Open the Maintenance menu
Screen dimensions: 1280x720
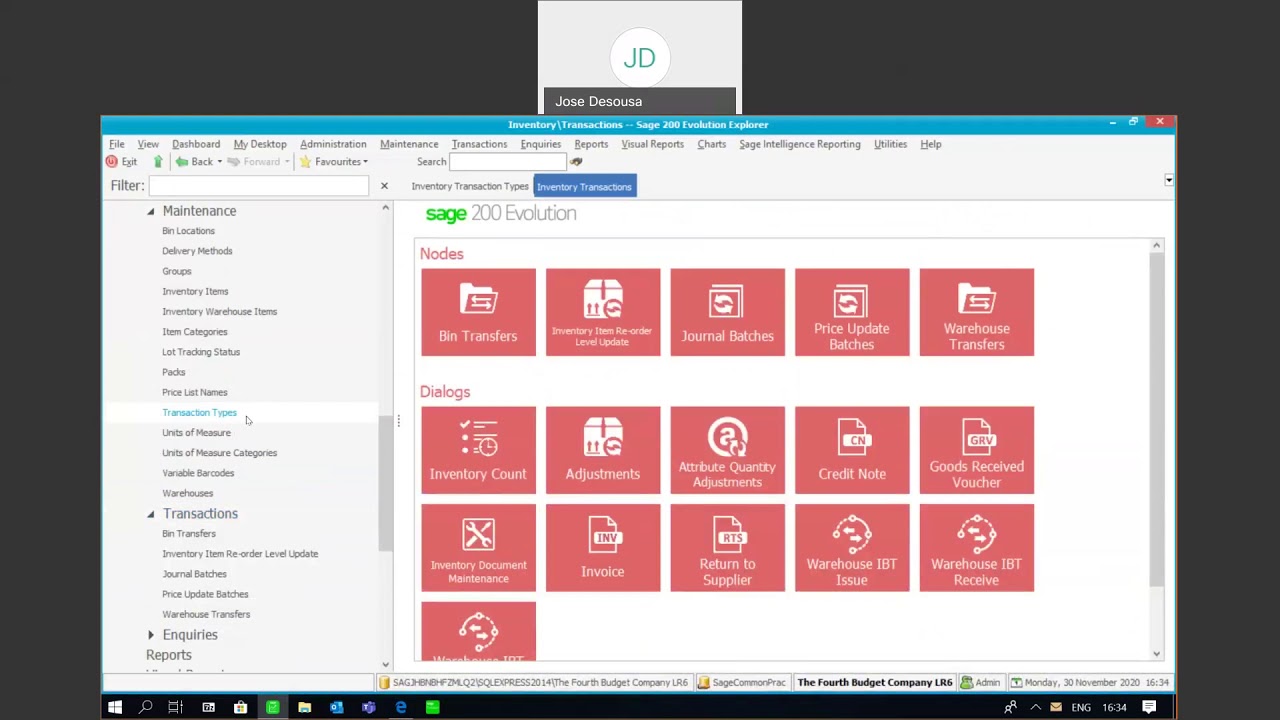(x=409, y=144)
